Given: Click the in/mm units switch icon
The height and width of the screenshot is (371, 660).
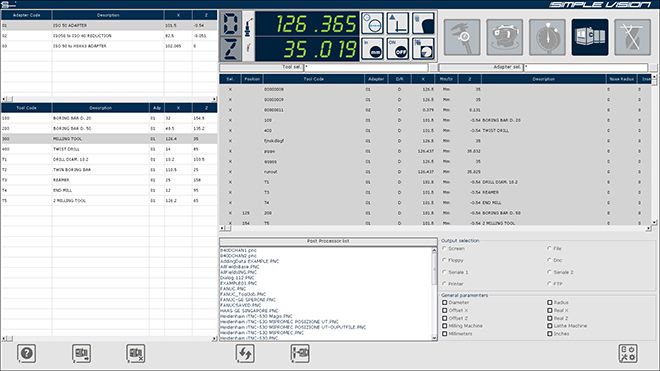Looking at the screenshot, I should click(x=372, y=48).
